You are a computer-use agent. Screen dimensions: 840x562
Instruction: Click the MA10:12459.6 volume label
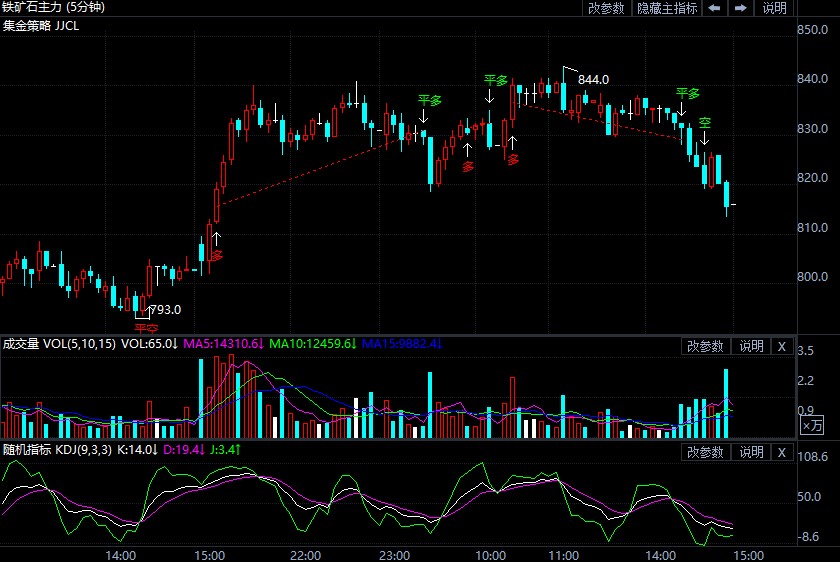[313, 343]
